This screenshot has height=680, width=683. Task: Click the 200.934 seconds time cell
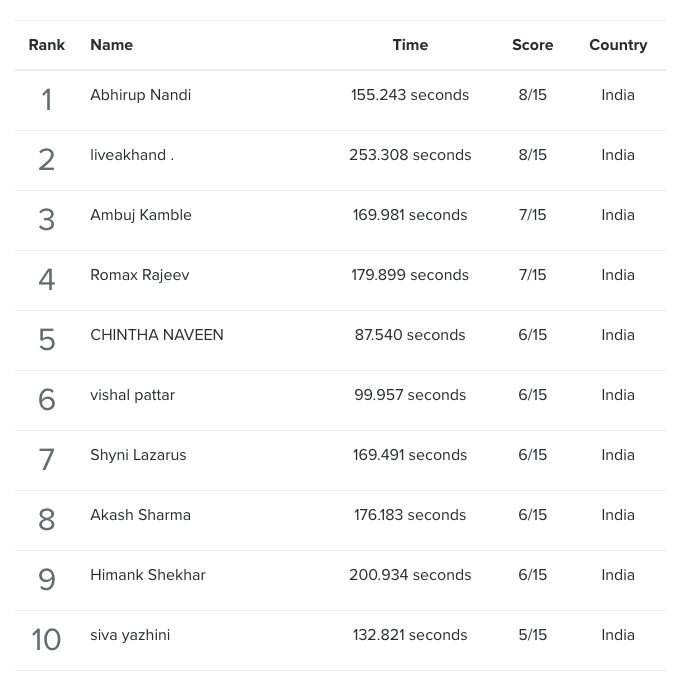pyautogui.click(x=410, y=575)
